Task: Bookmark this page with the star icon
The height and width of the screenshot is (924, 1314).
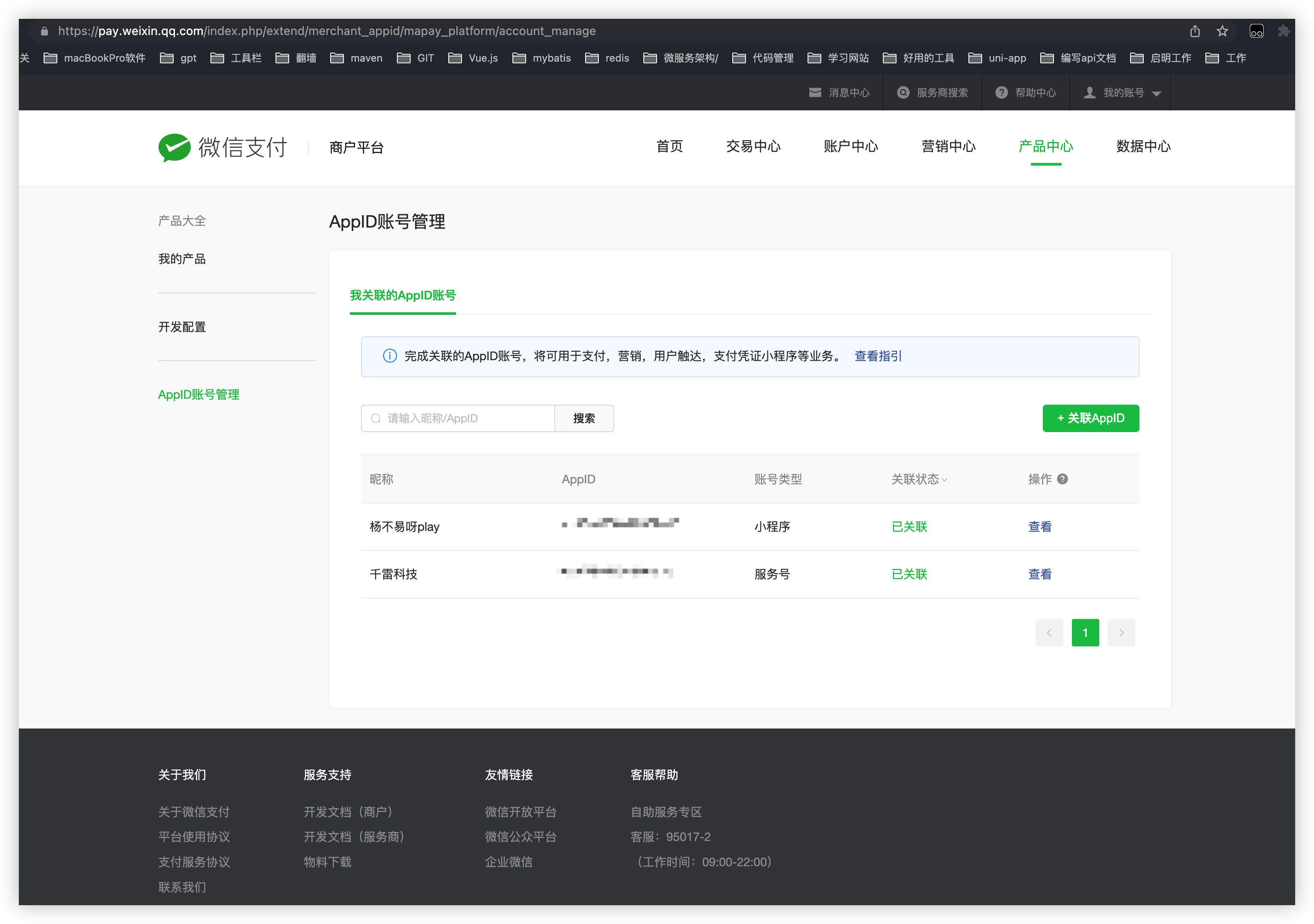Action: [x=1222, y=31]
